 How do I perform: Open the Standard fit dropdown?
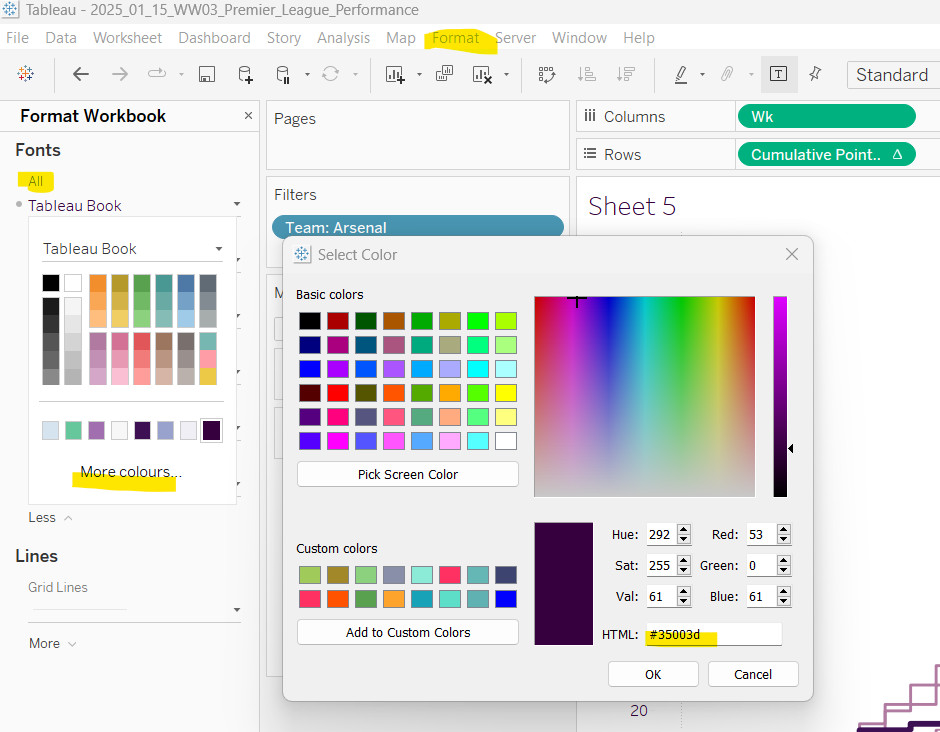point(893,75)
